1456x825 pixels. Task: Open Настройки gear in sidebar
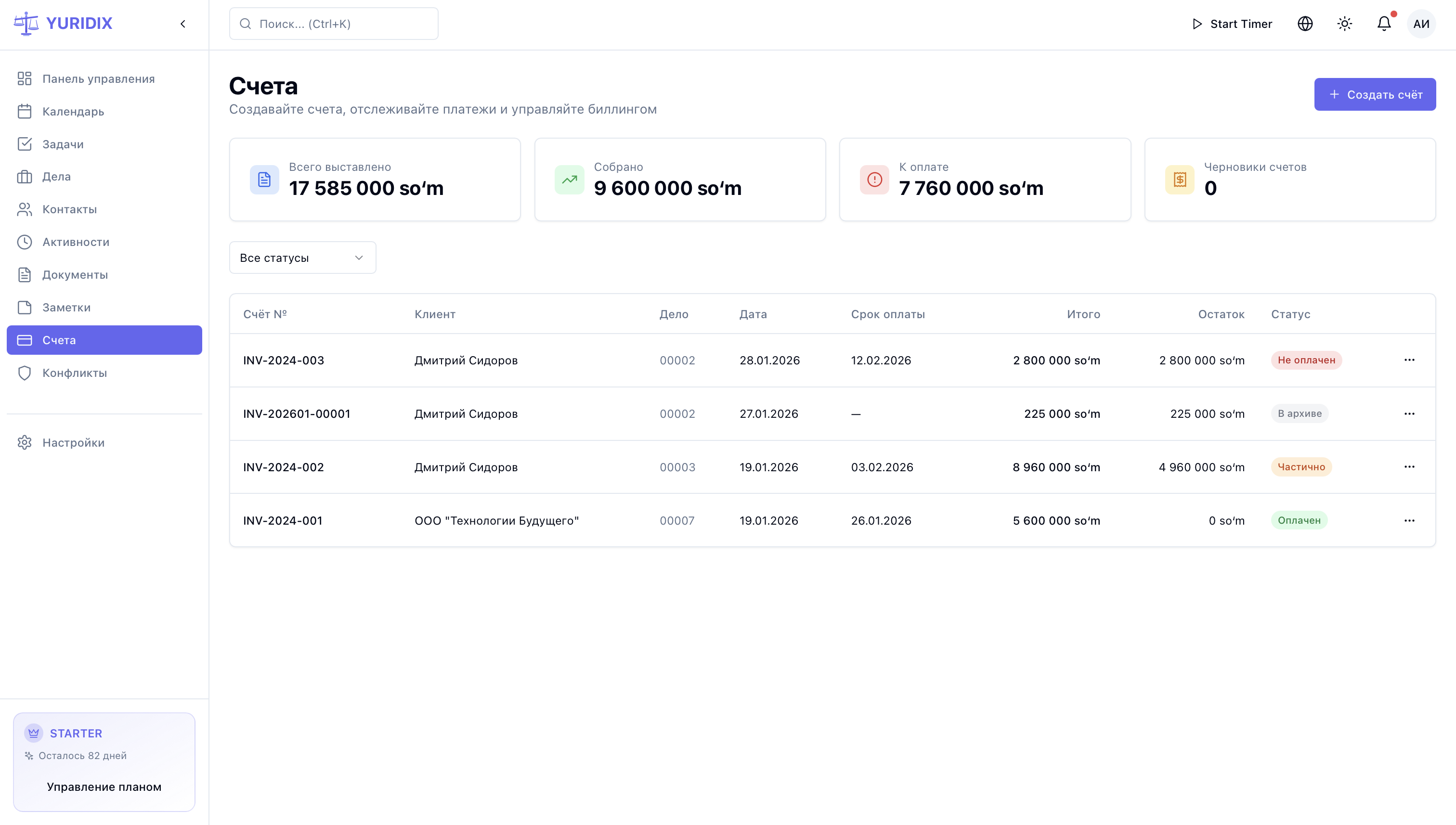coord(73,442)
